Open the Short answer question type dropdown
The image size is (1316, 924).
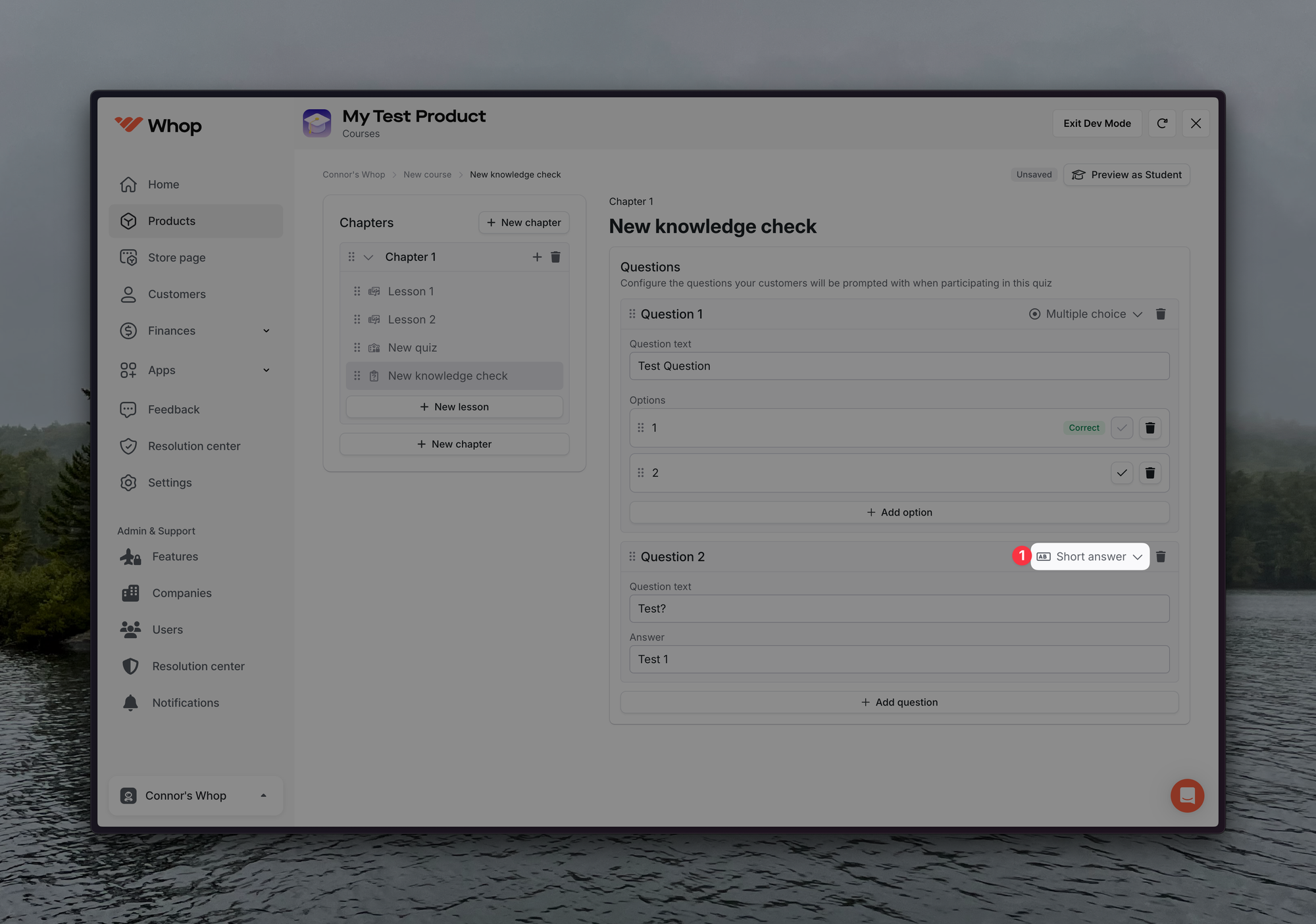coord(1090,557)
